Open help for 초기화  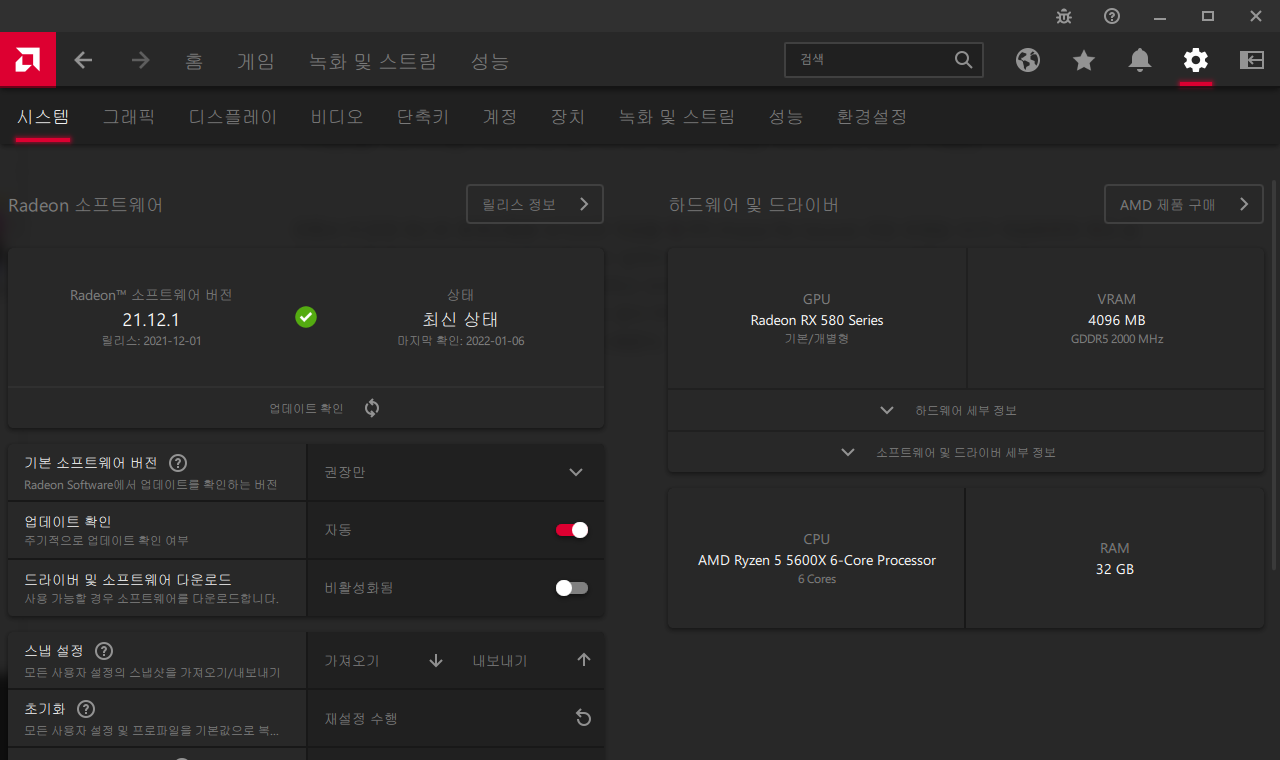click(x=86, y=709)
